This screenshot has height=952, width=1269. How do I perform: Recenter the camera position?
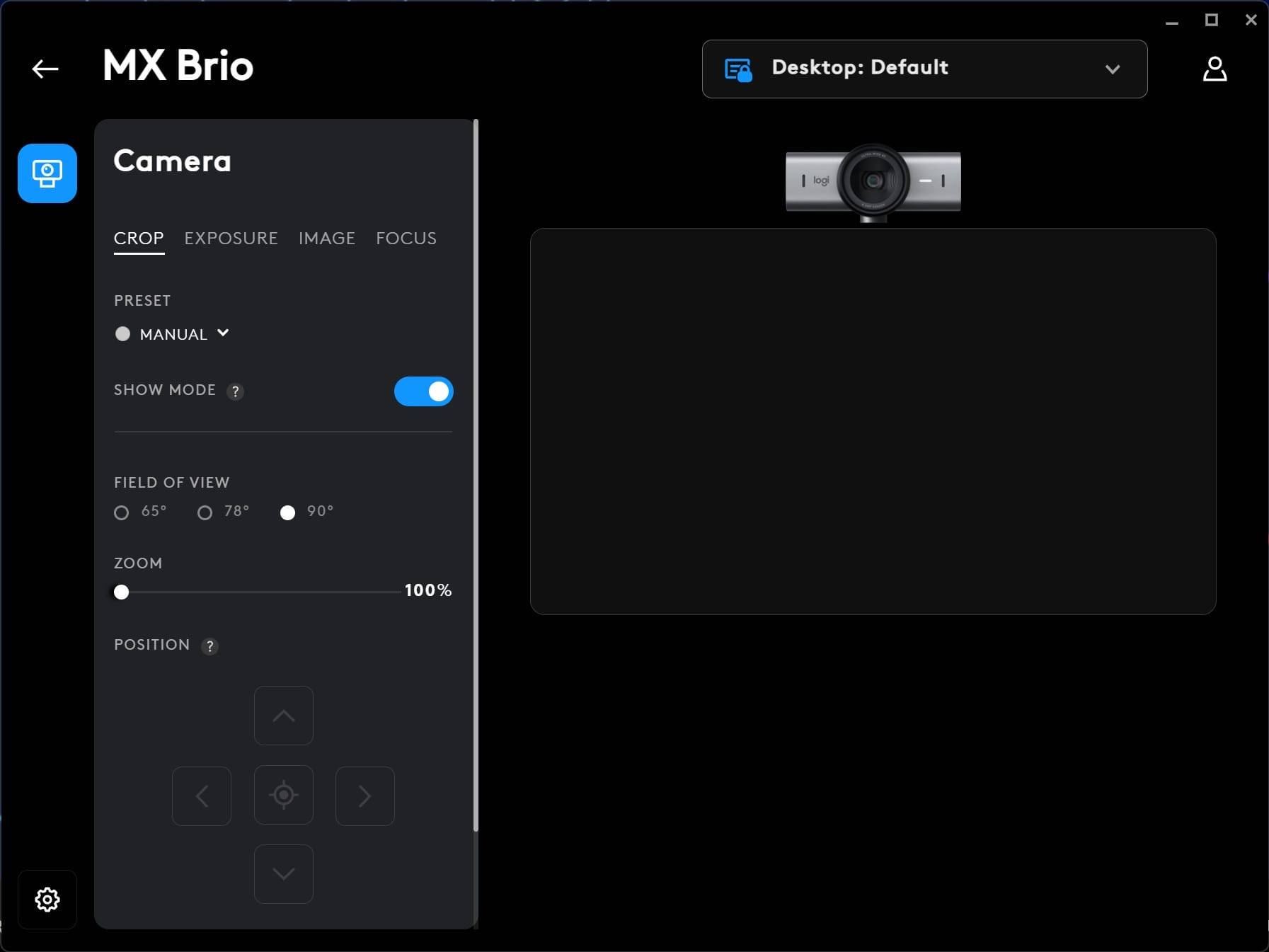pos(284,795)
